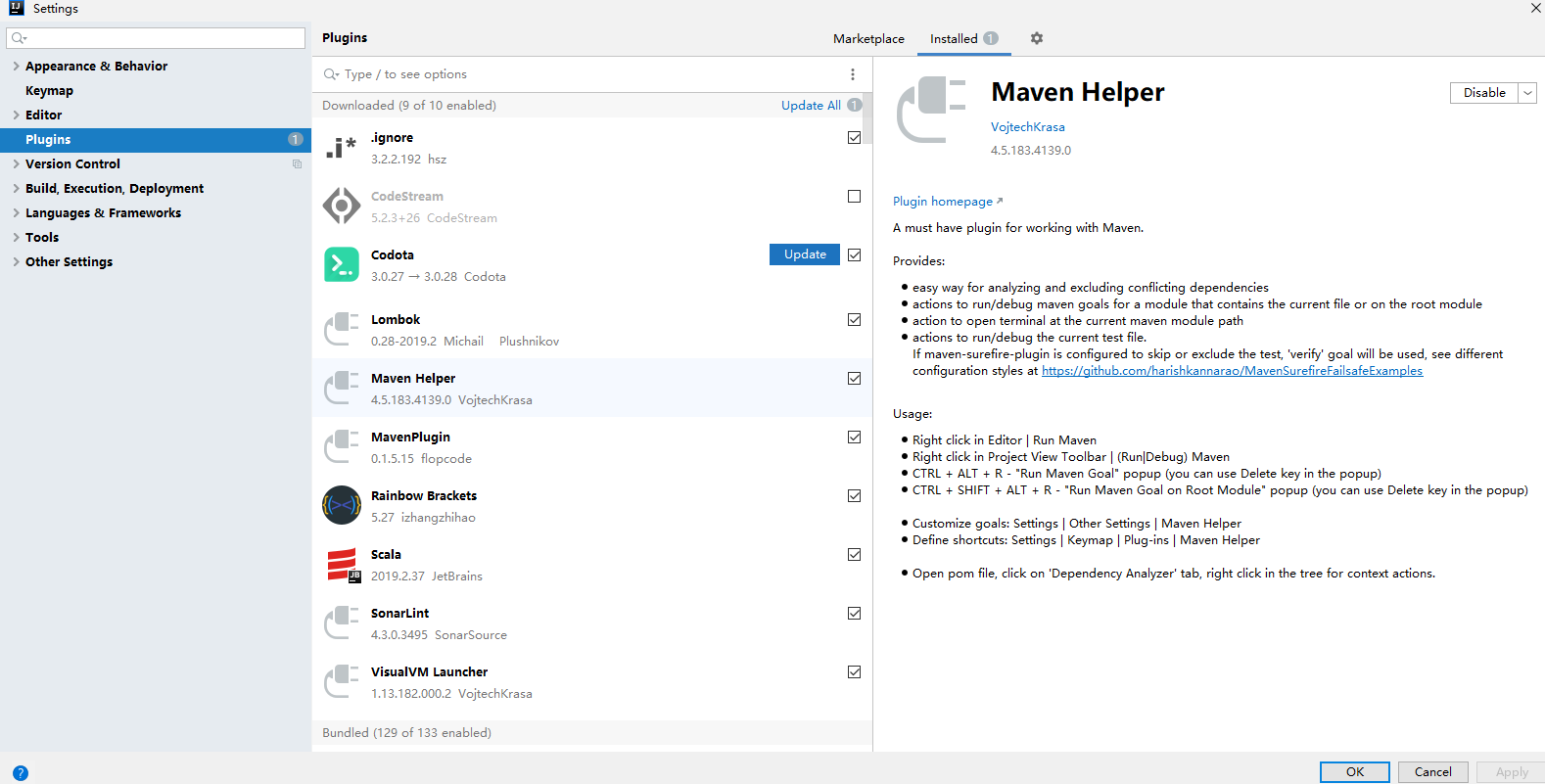Click the Version Control per-project copy icon

tap(297, 164)
